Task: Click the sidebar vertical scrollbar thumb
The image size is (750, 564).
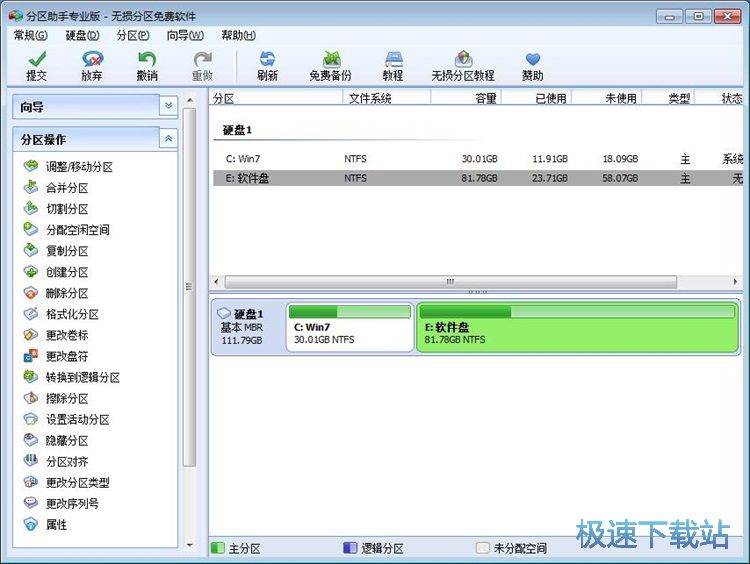Action: click(190, 287)
